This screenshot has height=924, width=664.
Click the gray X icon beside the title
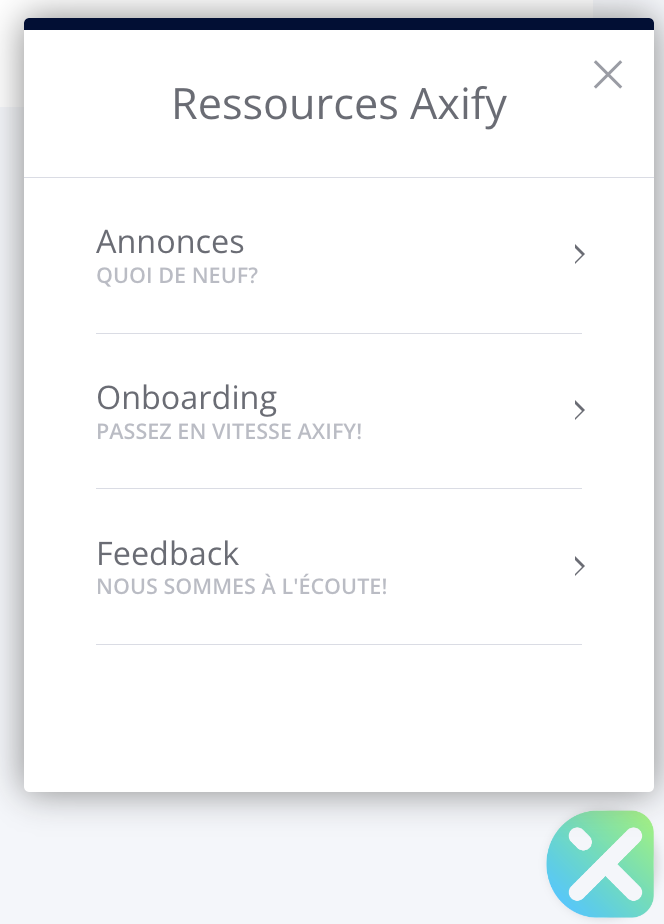607,75
